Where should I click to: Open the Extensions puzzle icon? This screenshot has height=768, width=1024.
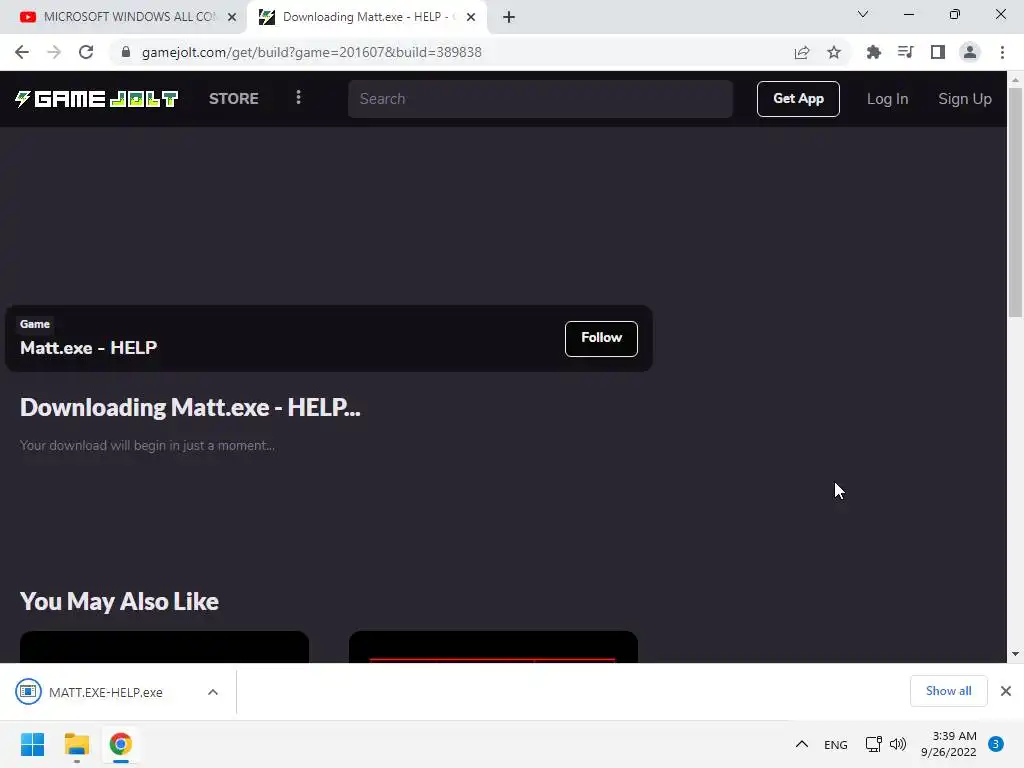click(874, 52)
